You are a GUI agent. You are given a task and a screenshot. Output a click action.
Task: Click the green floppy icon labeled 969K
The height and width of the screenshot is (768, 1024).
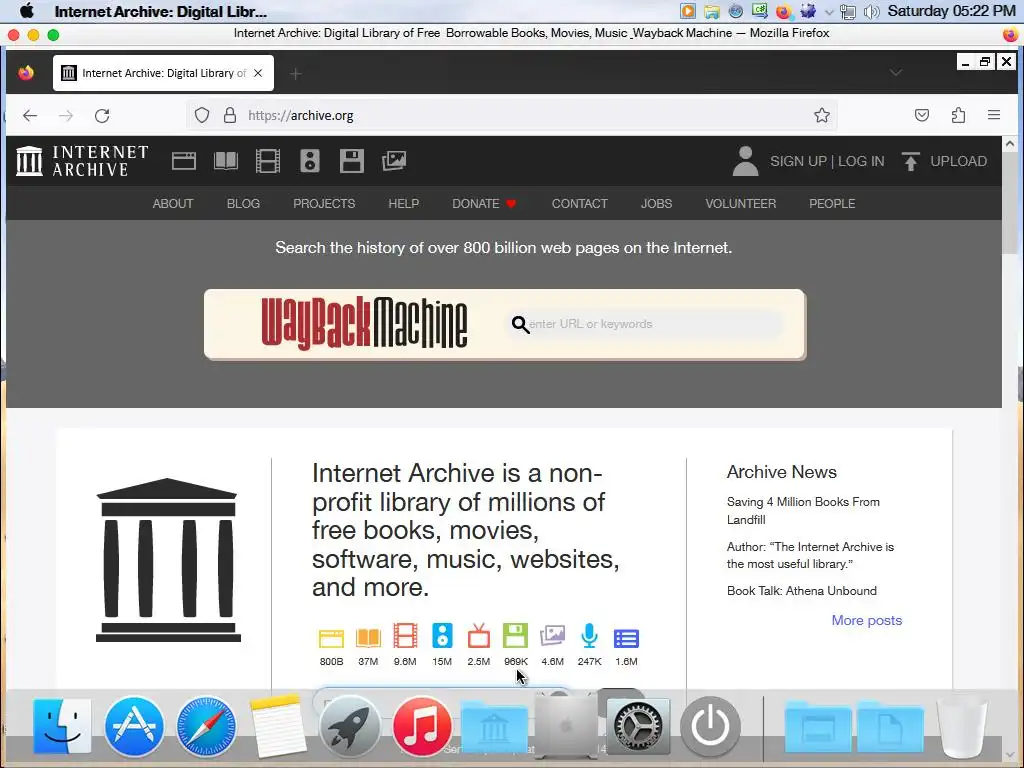click(515, 636)
